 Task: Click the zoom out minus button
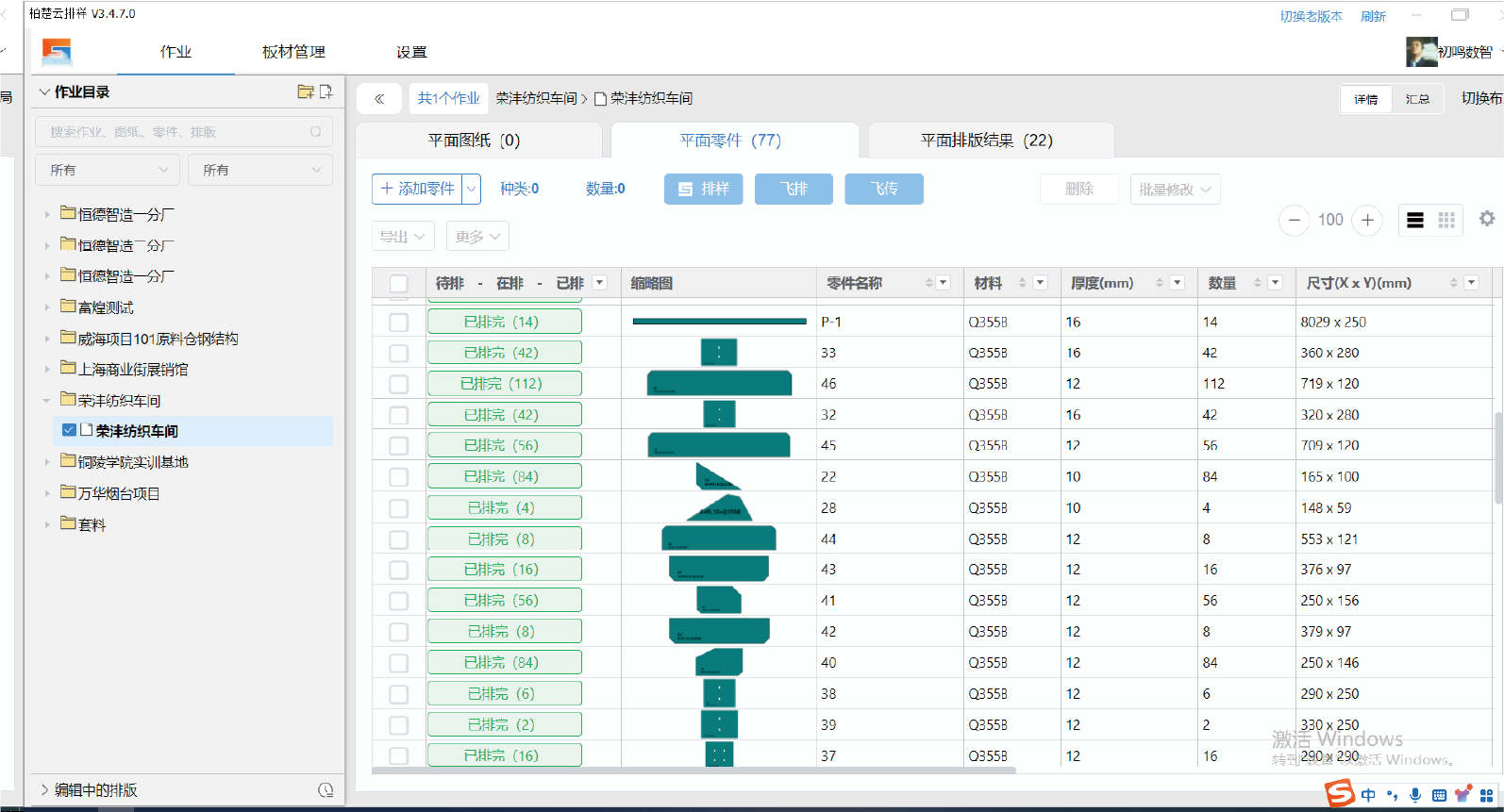click(1295, 220)
